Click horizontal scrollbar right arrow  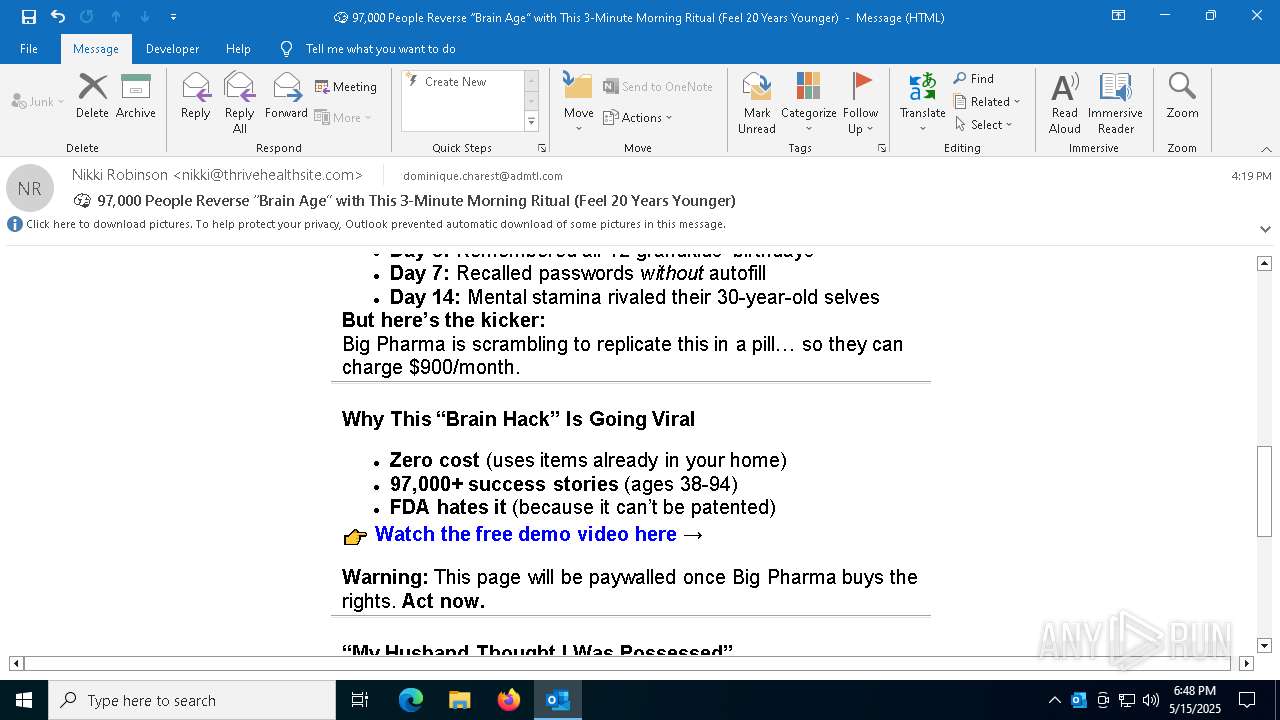click(x=1246, y=663)
